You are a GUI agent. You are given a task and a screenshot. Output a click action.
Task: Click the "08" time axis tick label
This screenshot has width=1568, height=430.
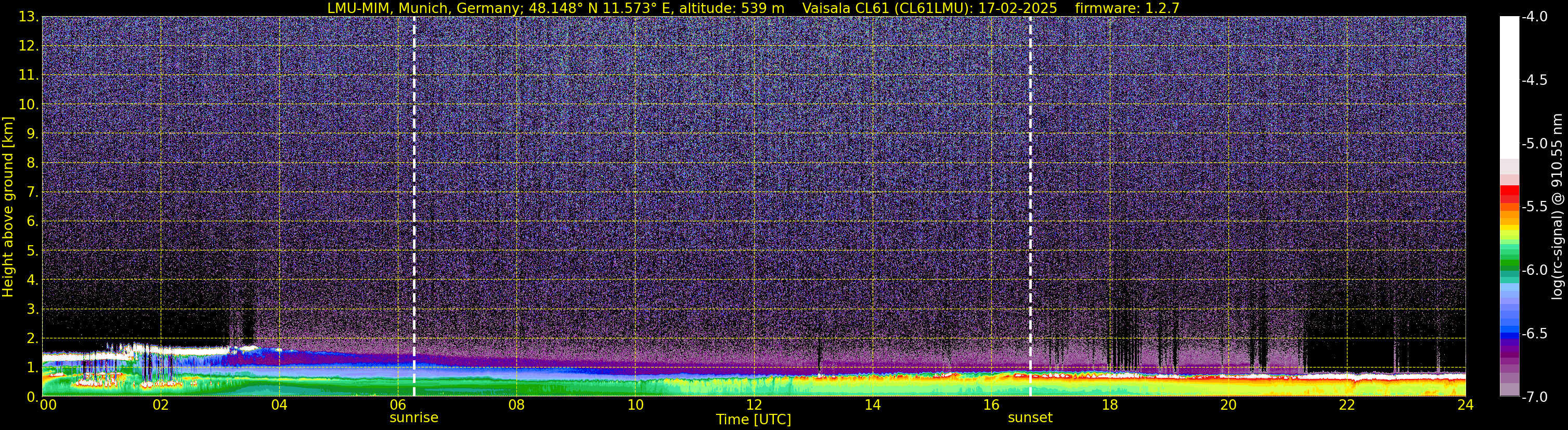click(517, 405)
